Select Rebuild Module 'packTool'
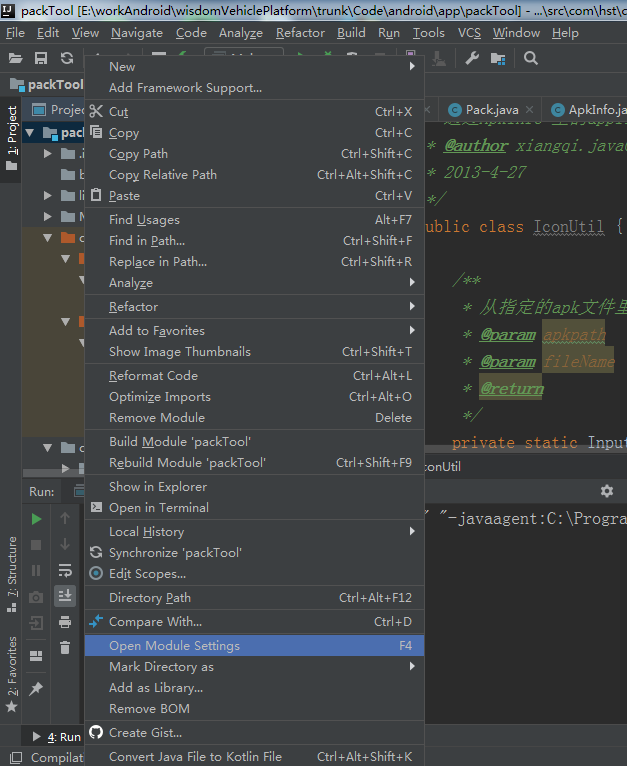This screenshot has height=766, width=627. pyautogui.click(x=254, y=463)
